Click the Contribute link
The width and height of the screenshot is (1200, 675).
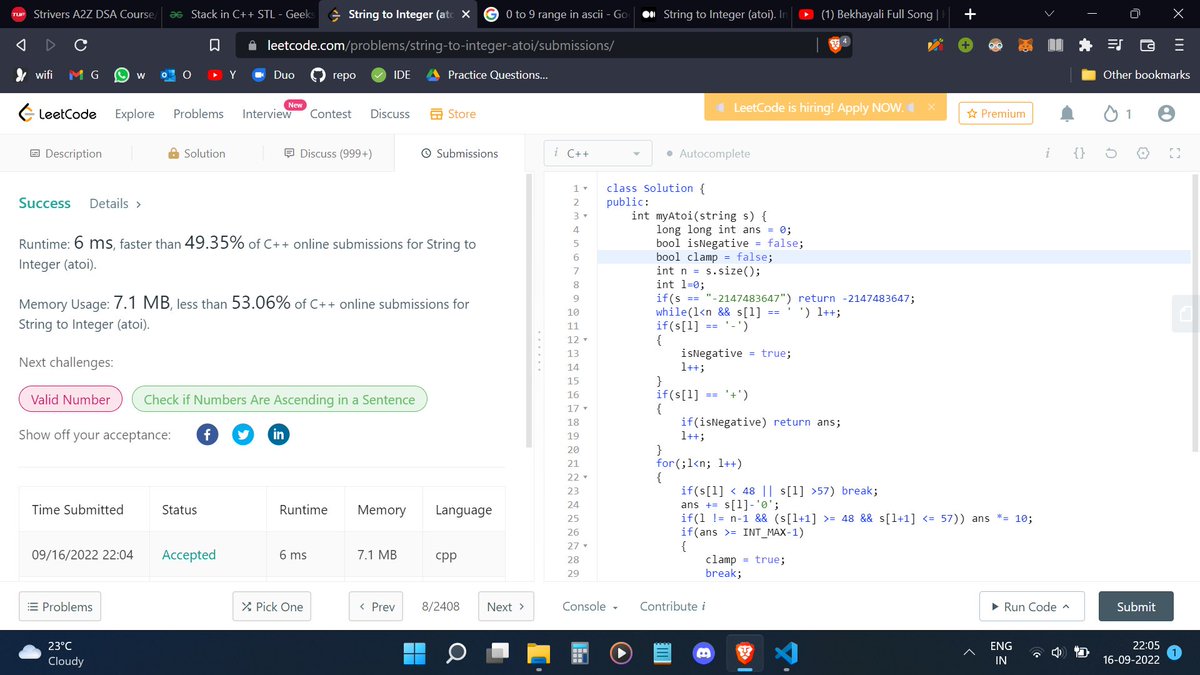(x=673, y=607)
